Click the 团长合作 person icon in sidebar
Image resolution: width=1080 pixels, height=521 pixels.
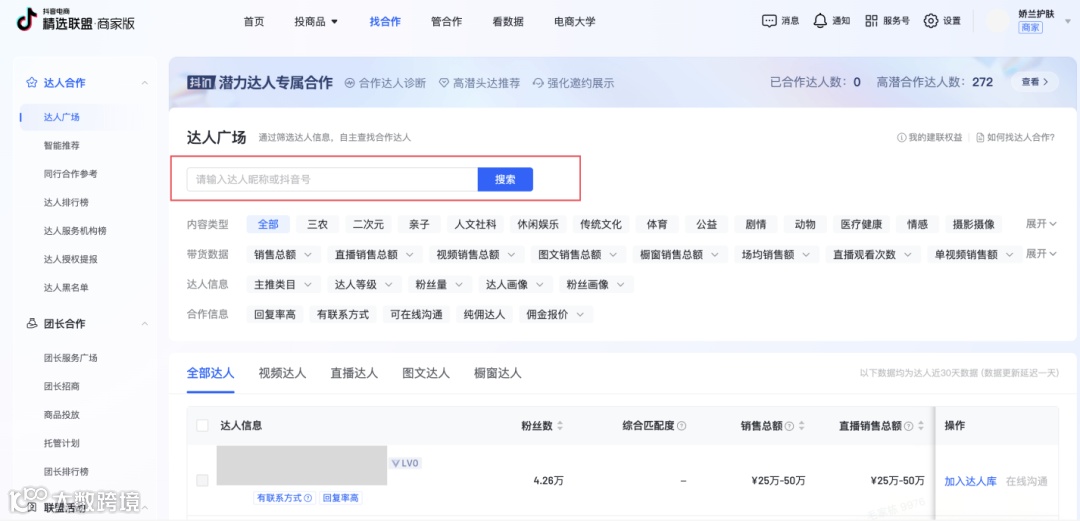(31, 323)
